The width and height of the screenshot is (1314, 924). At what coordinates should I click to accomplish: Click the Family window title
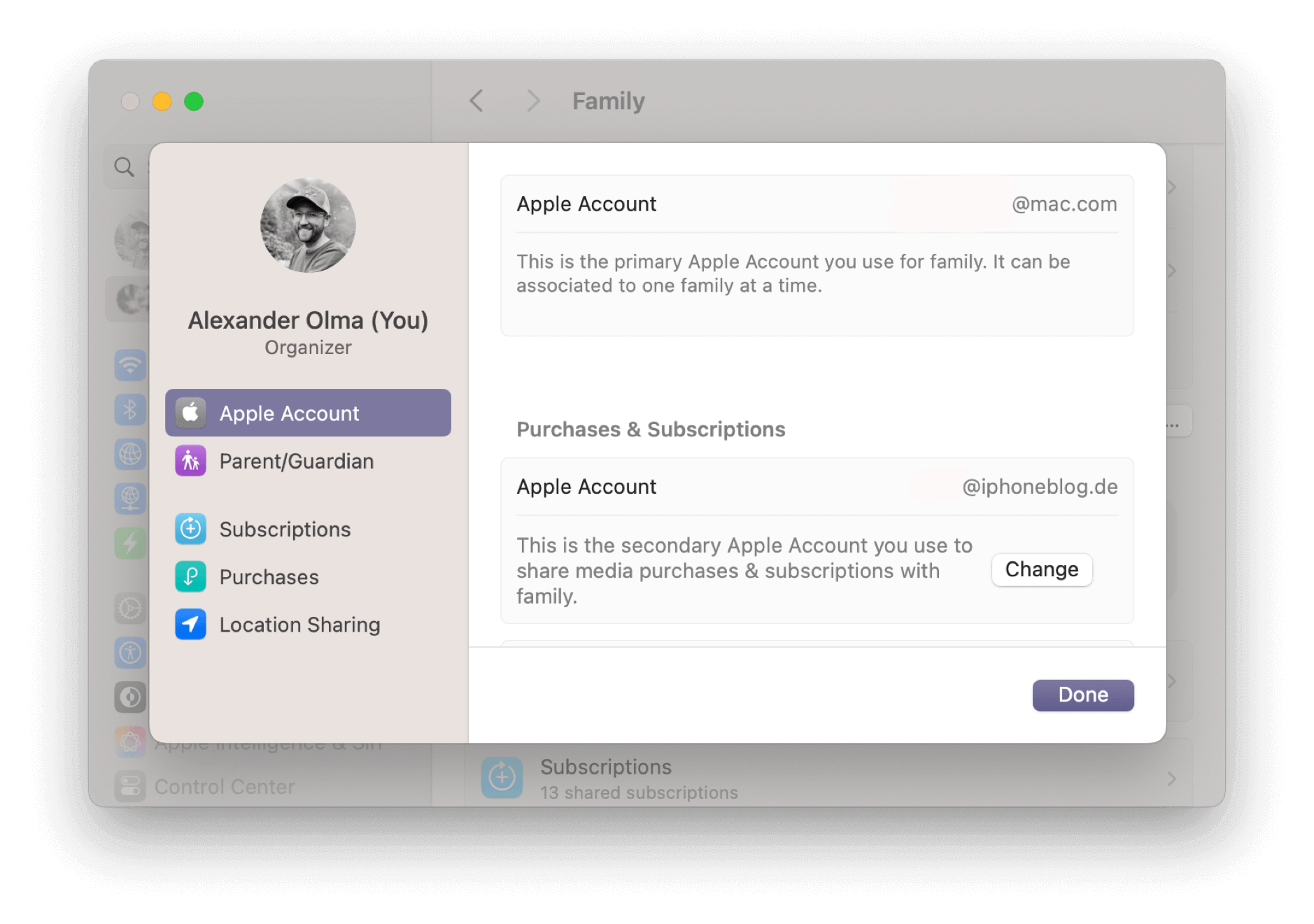[609, 101]
